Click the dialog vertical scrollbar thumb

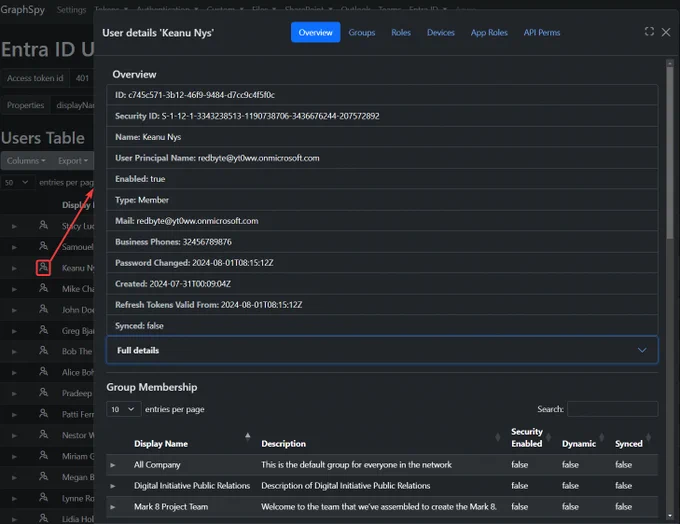[x=670, y=152]
